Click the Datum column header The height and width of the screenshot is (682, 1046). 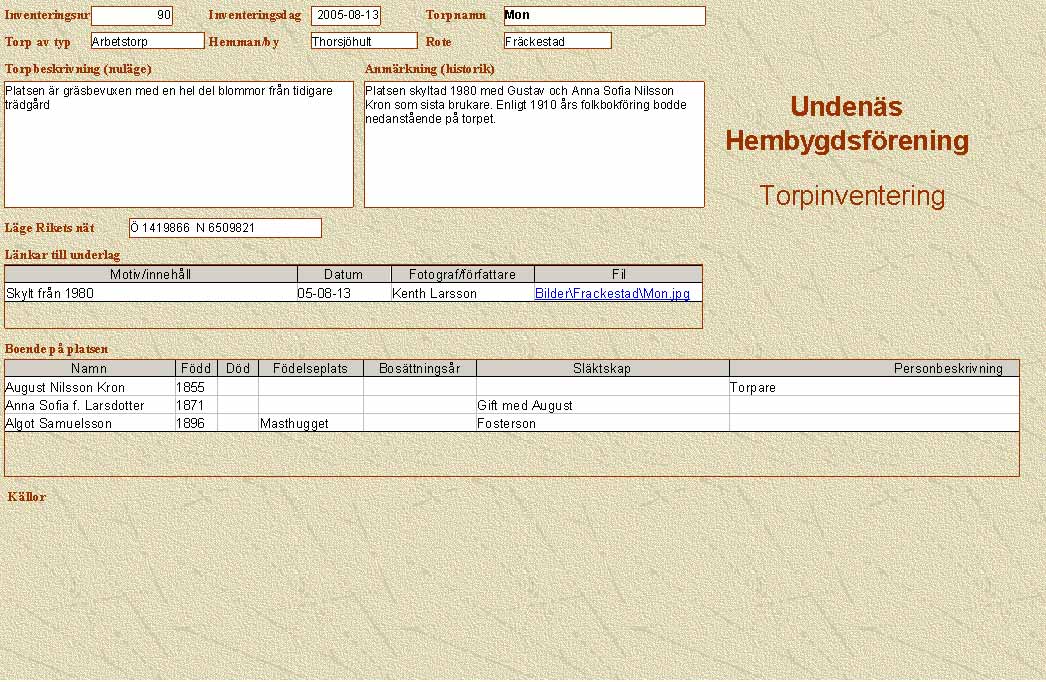tap(344, 274)
